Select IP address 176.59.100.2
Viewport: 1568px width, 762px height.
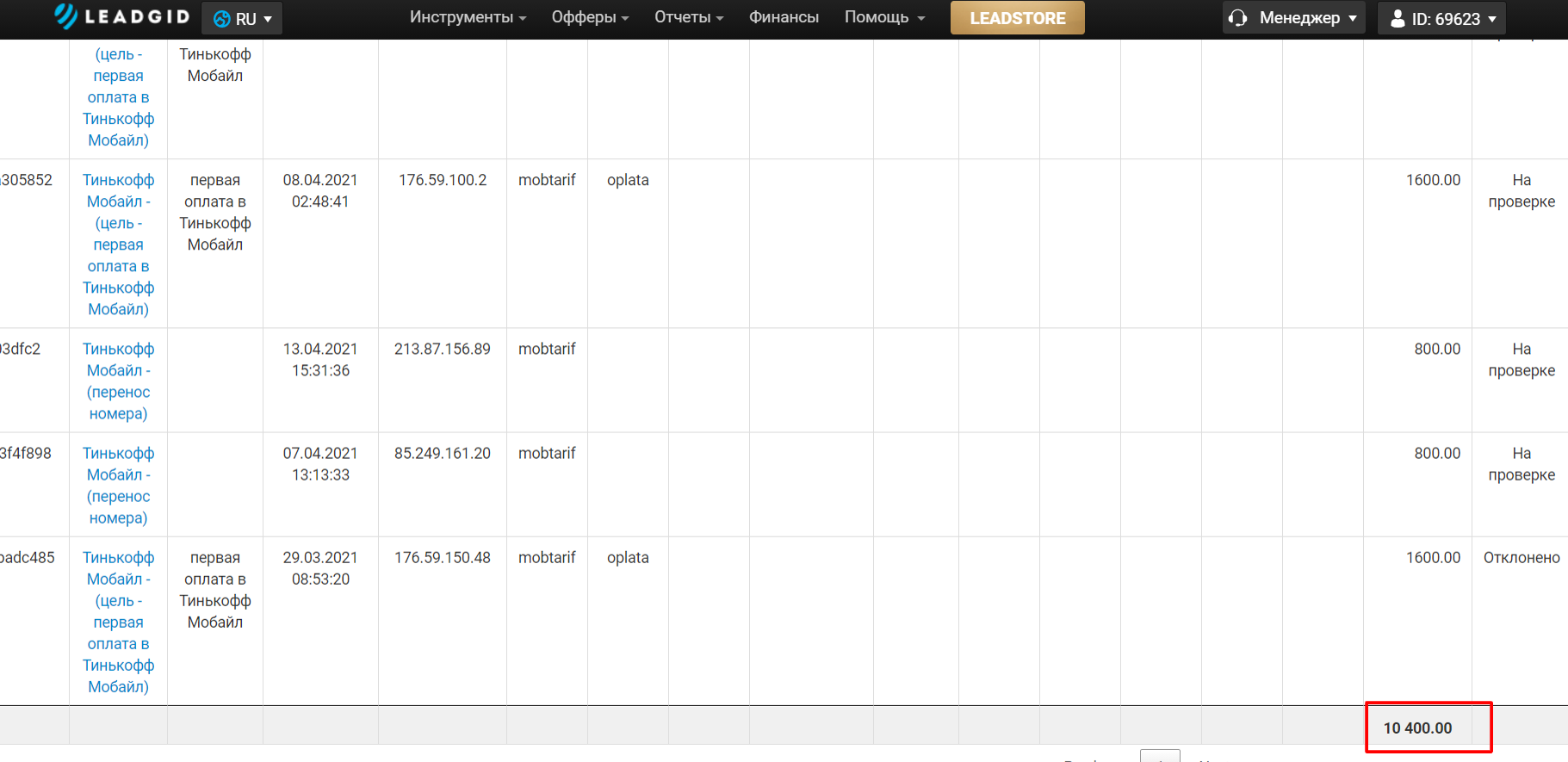443,180
